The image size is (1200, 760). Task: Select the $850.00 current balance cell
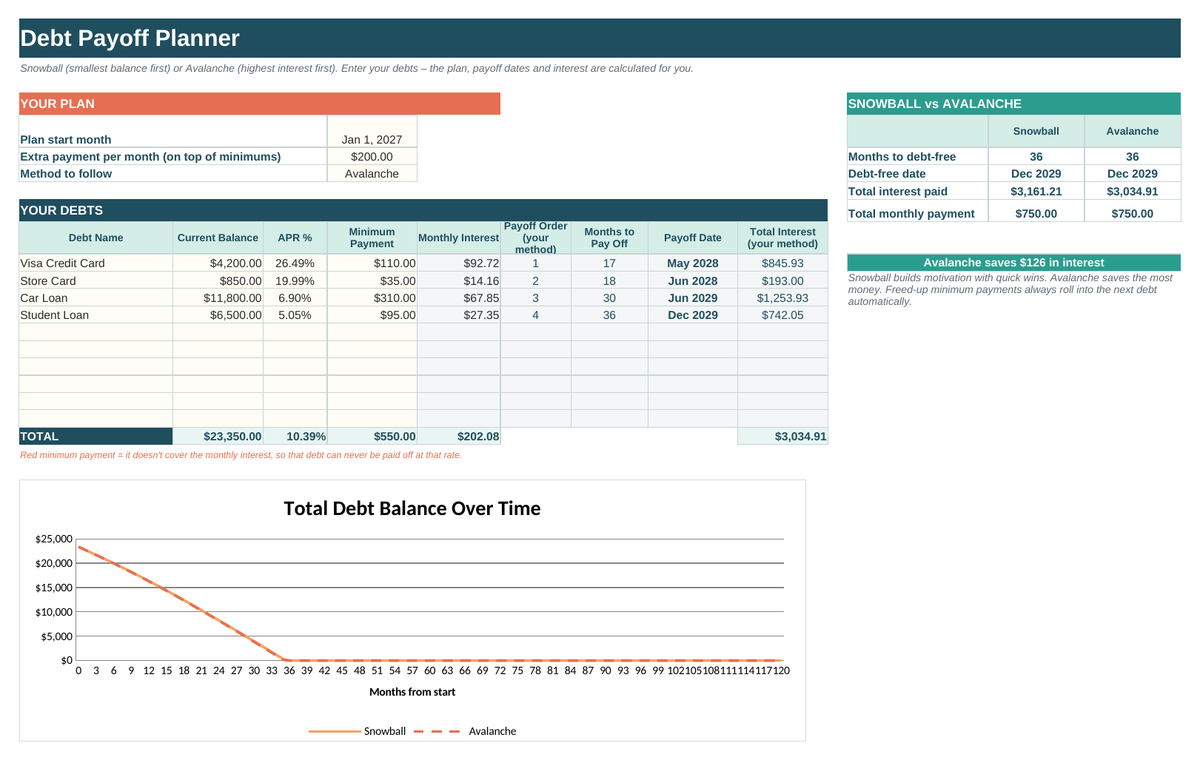[218, 281]
